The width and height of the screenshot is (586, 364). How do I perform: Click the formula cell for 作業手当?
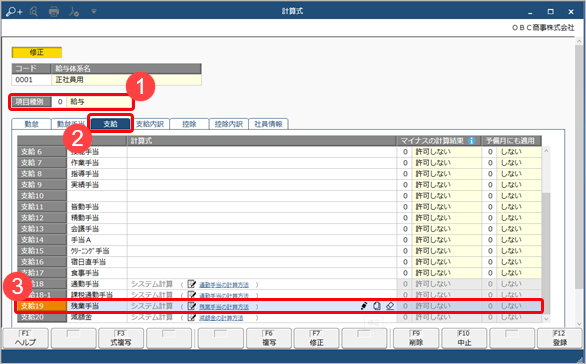coord(262,163)
